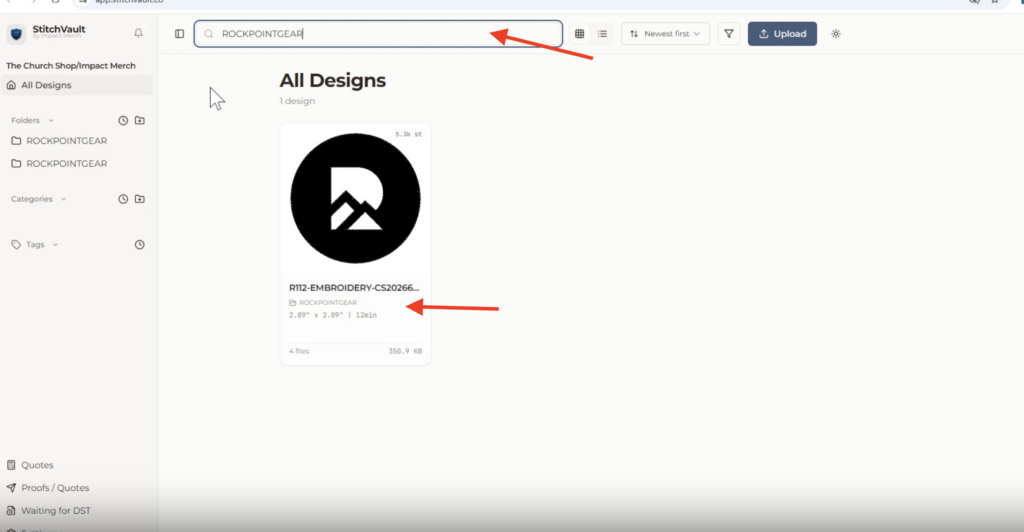Open the Newest first sort dropdown
The height and width of the screenshot is (532, 1024).
[665, 34]
